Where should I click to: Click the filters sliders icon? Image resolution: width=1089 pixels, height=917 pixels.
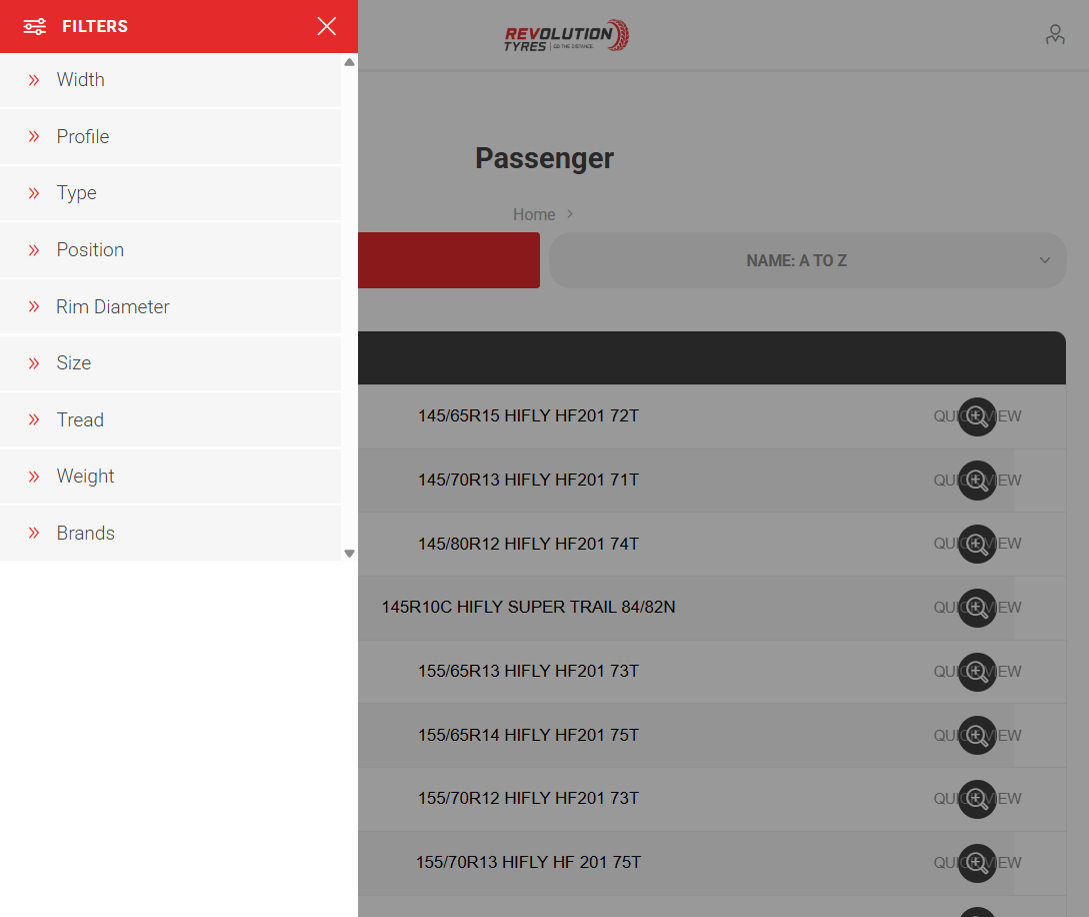coord(35,26)
